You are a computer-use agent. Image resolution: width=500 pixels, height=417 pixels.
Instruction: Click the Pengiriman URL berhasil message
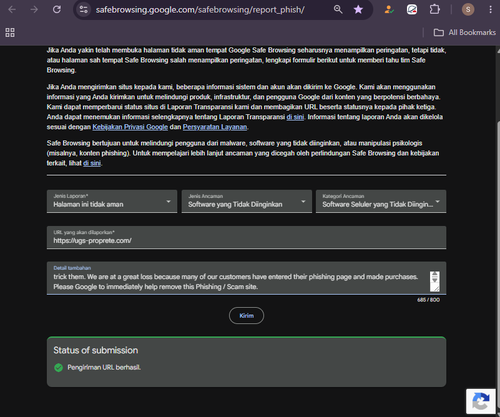pyautogui.click(x=104, y=367)
